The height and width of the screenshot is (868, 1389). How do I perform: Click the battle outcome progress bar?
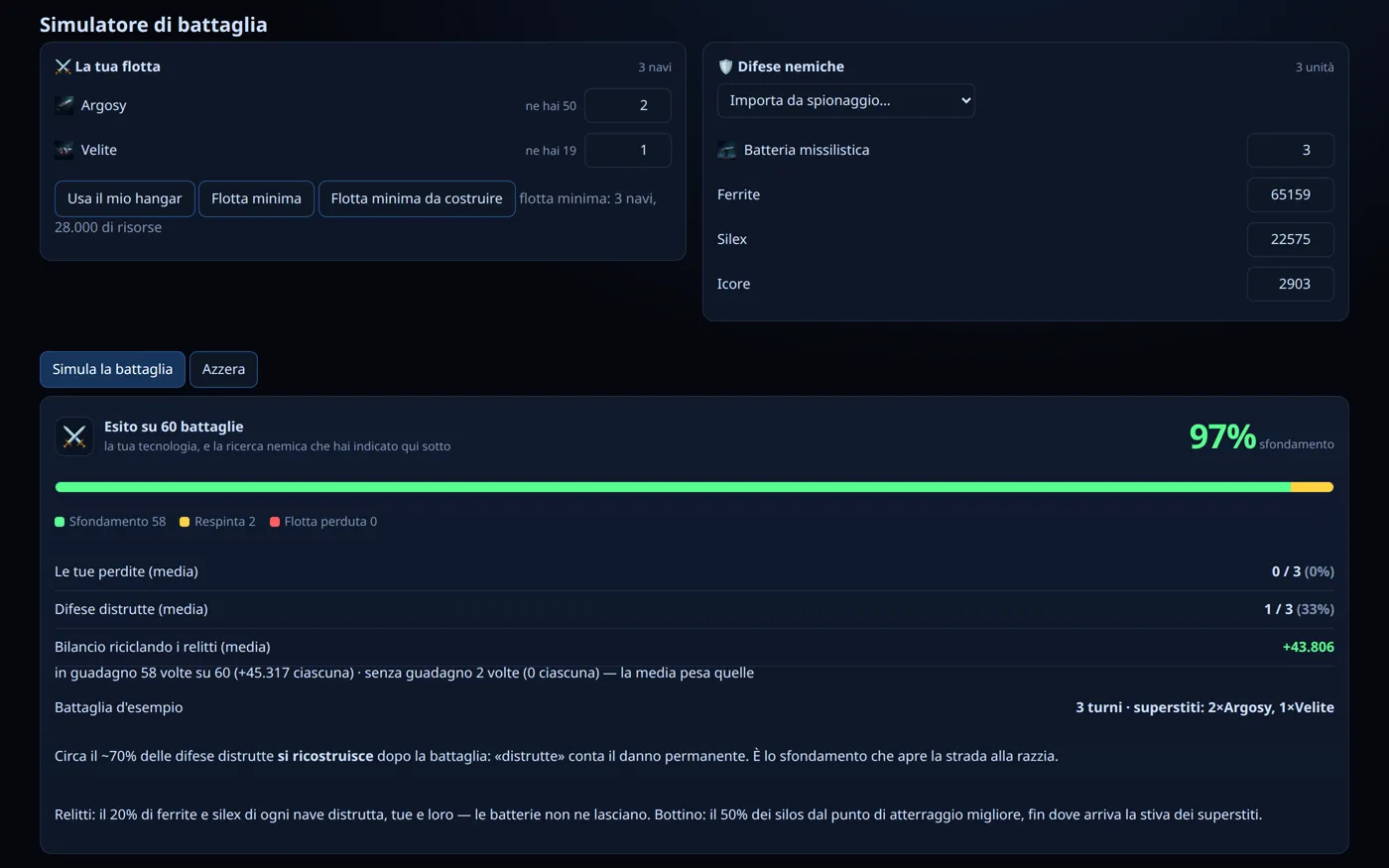pos(694,487)
